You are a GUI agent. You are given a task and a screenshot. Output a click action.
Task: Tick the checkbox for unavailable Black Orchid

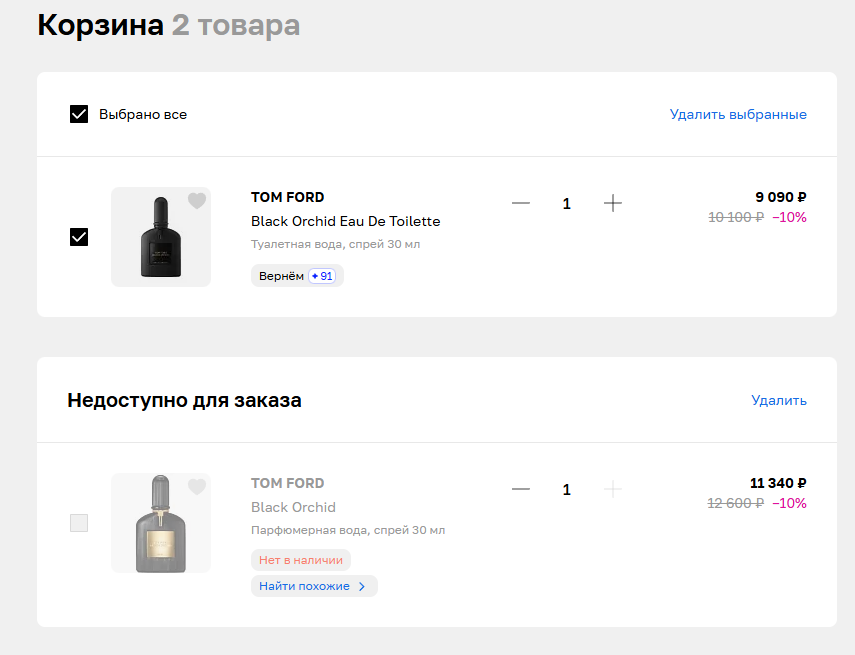79,523
